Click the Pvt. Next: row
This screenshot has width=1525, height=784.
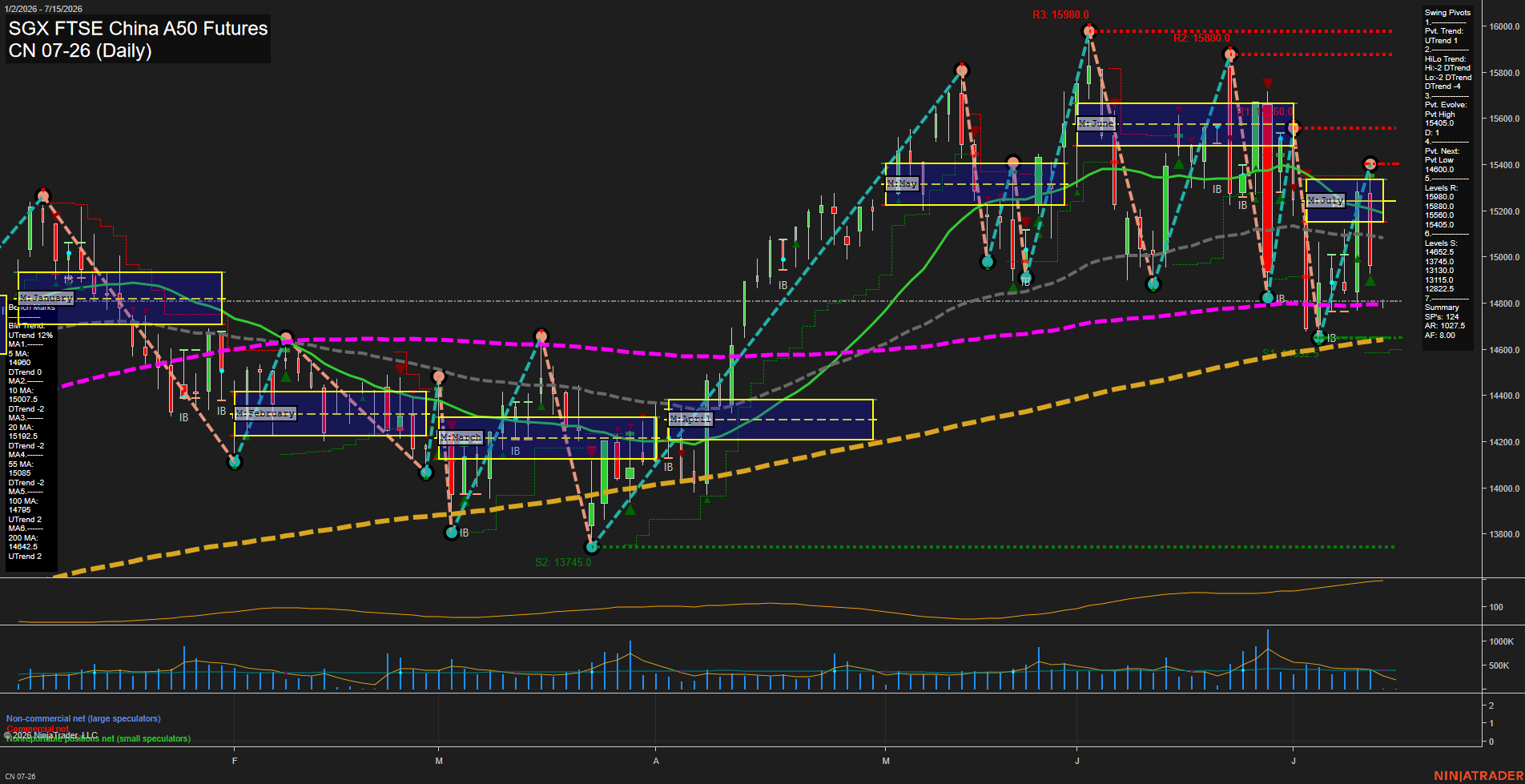pos(1442,151)
